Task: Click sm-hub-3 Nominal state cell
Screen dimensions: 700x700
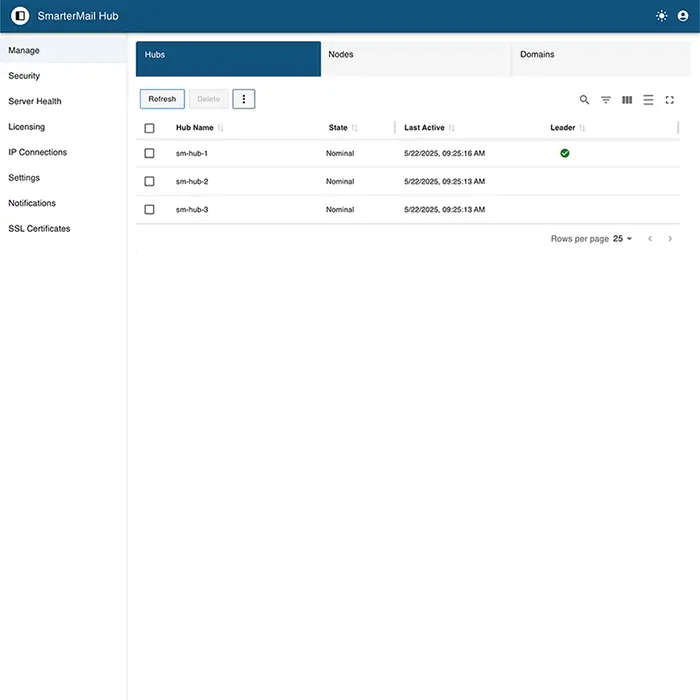Action: tap(340, 209)
